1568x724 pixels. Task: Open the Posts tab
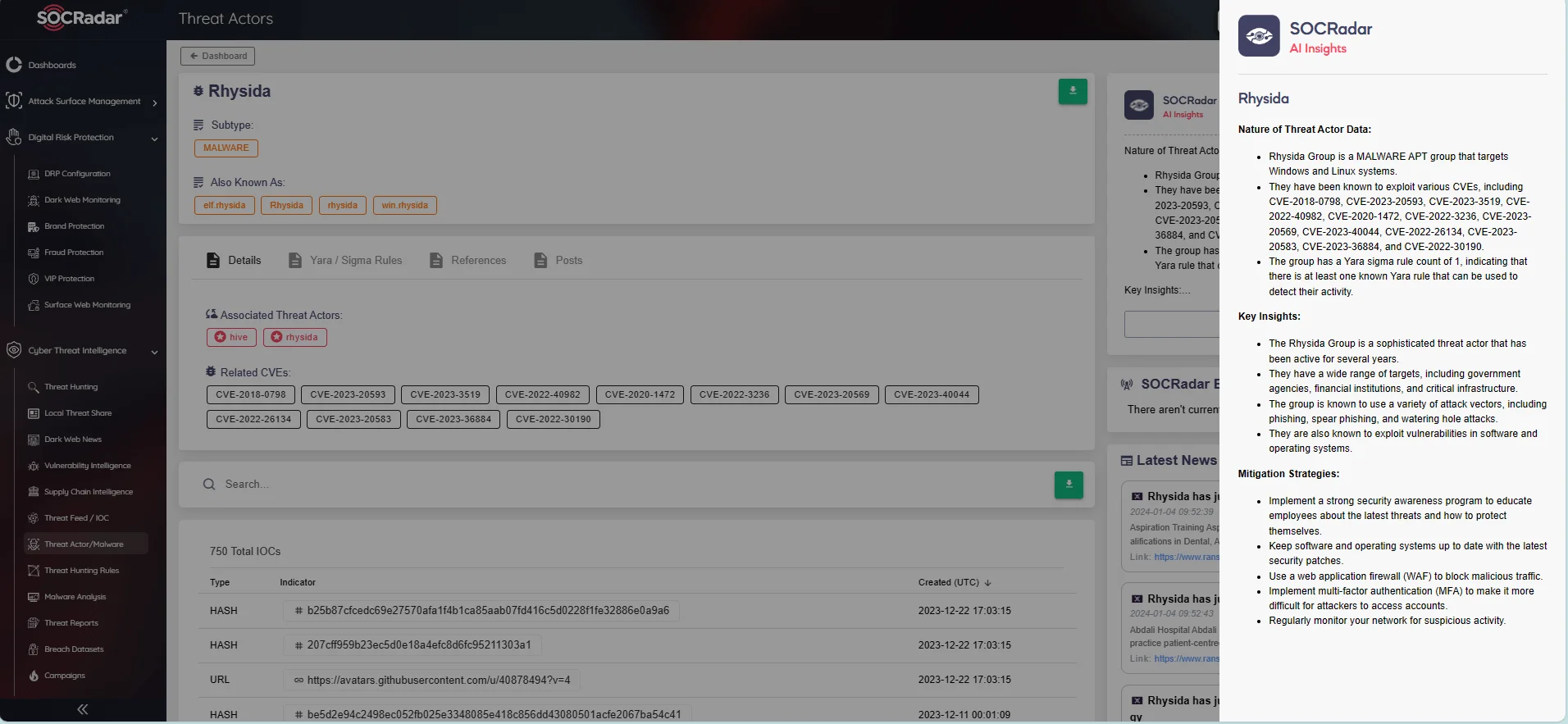[558, 260]
